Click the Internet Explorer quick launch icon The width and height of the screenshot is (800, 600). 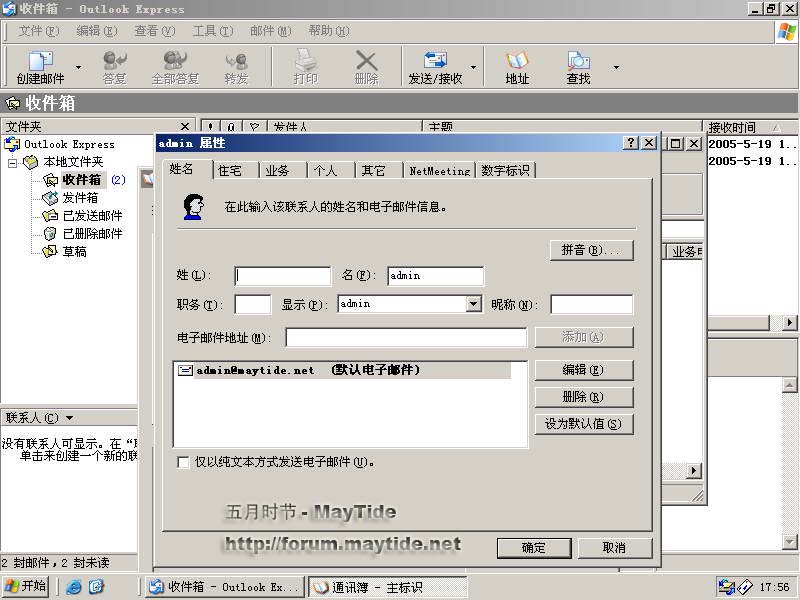(x=74, y=587)
